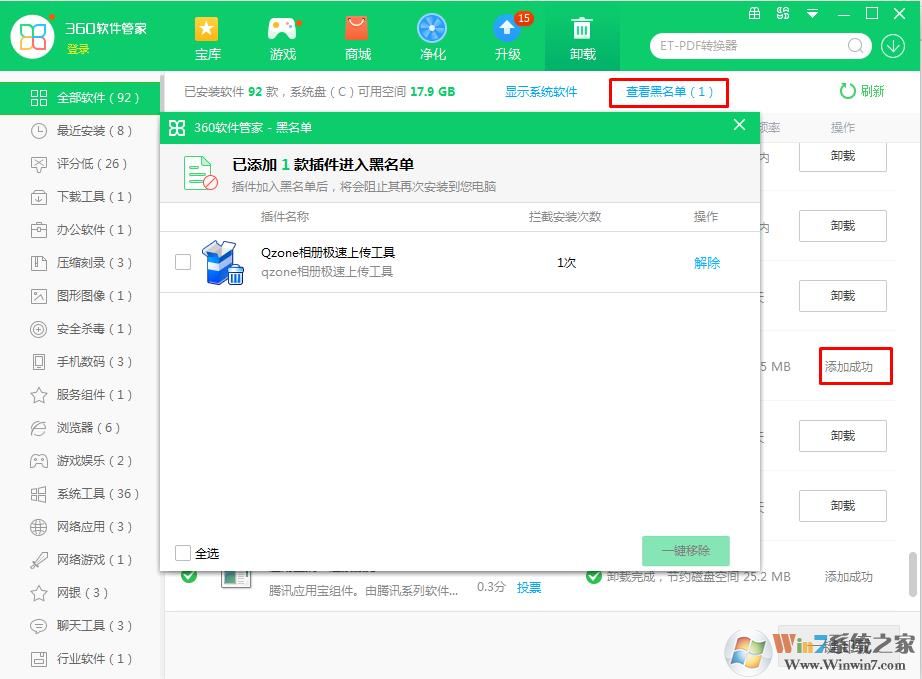Open the 游戏 games section
Viewport: 922px width, 679px height.
tap(282, 38)
